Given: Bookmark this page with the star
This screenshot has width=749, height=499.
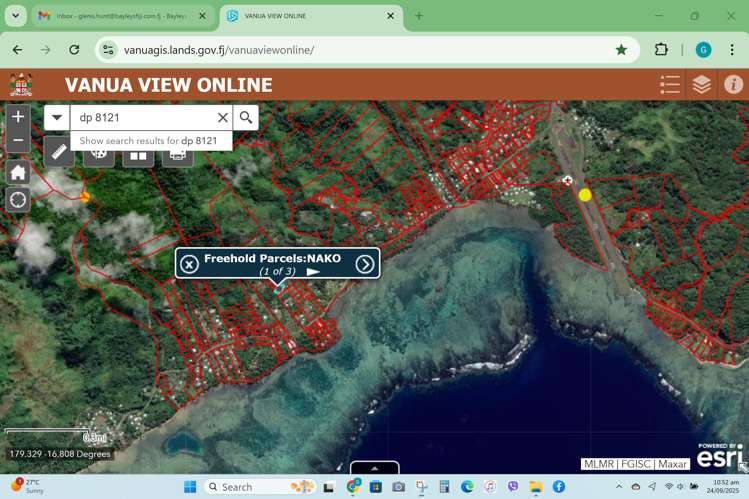Looking at the screenshot, I should [621, 50].
